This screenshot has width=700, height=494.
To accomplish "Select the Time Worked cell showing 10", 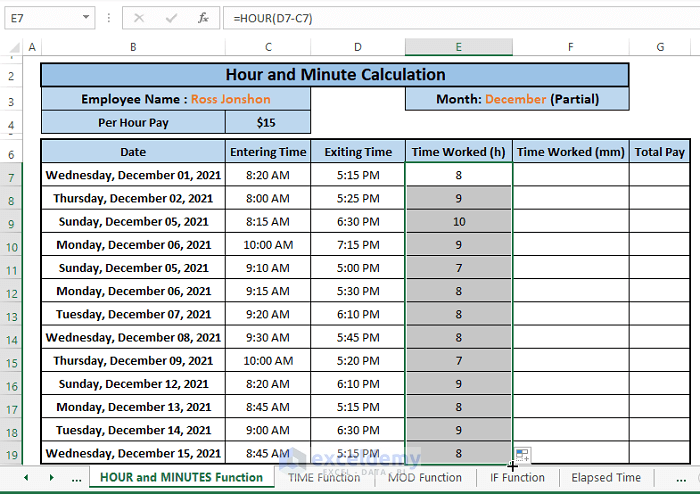I will click(x=458, y=221).
